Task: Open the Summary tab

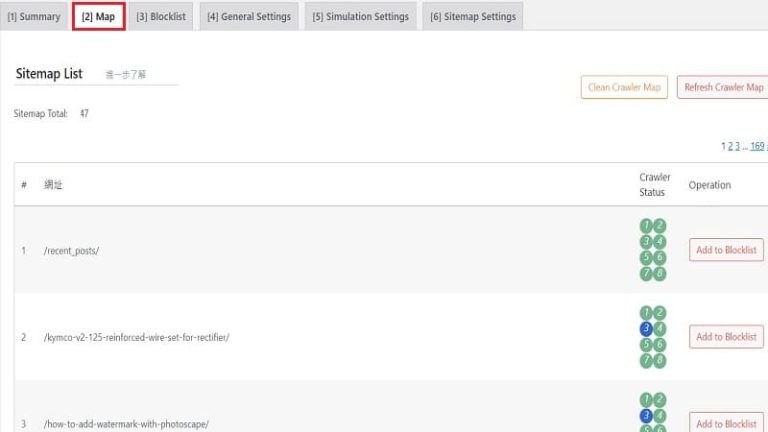Action: (x=34, y=17)
